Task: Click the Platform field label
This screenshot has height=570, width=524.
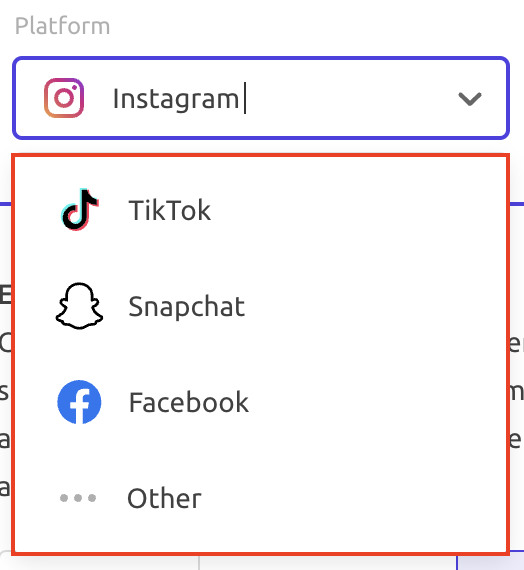Action: [x=62, y=26]
